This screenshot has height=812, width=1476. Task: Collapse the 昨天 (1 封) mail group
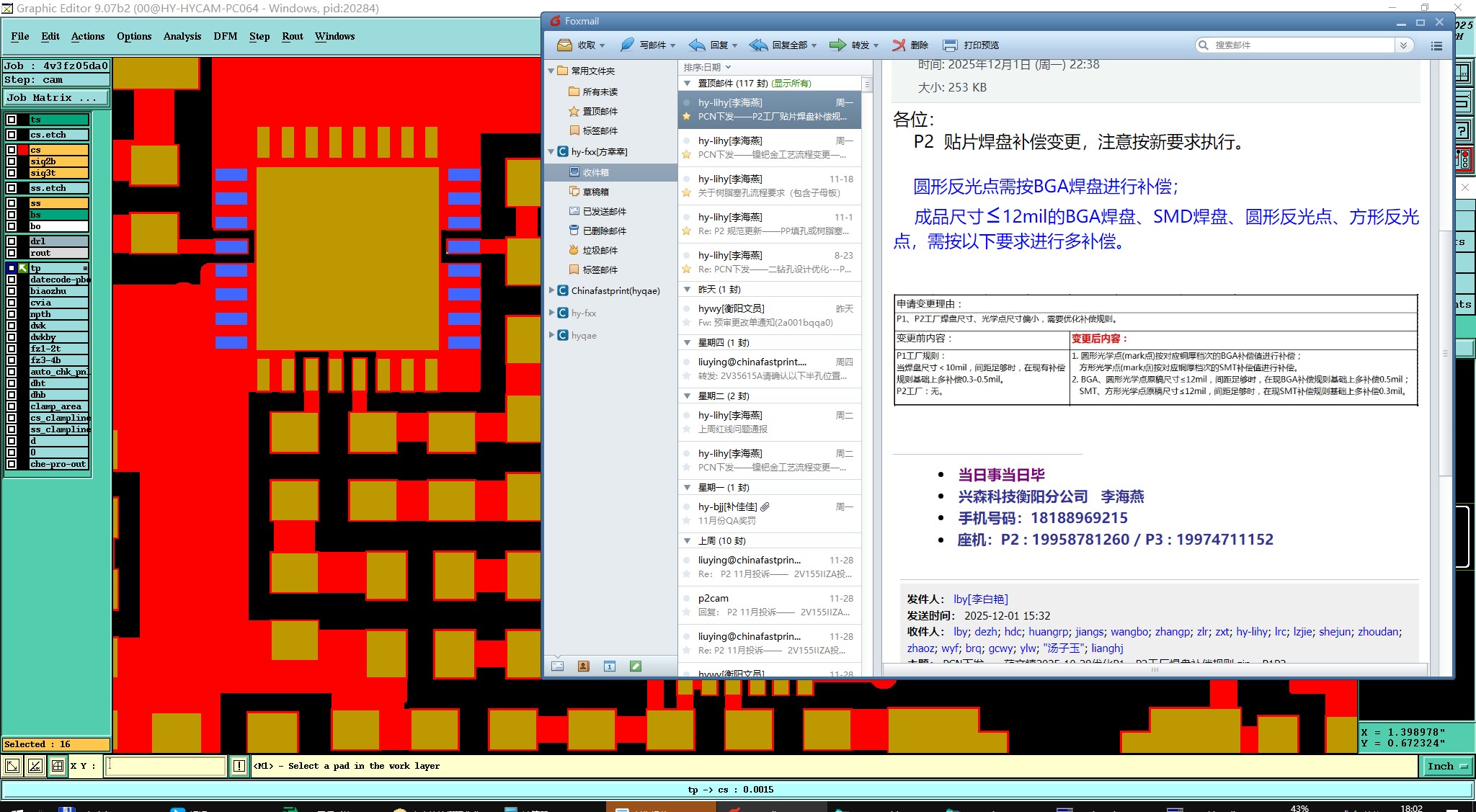click(x=687, y=289)
